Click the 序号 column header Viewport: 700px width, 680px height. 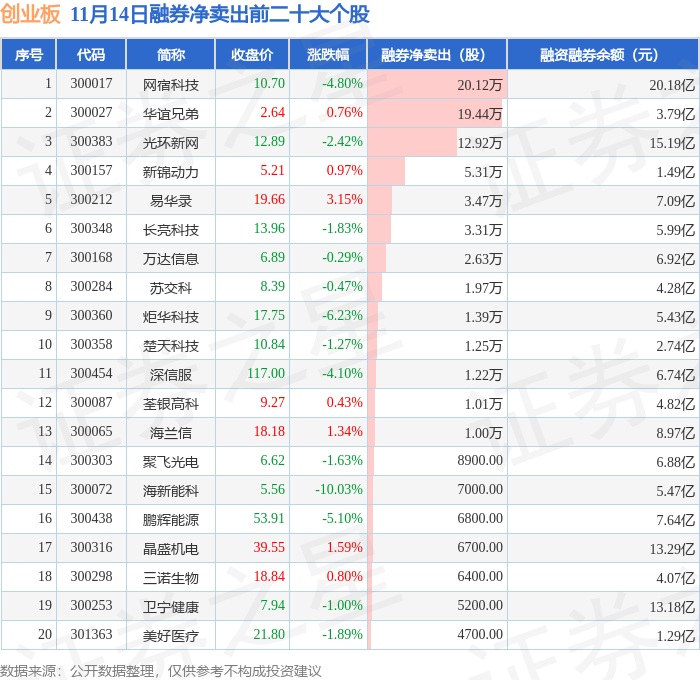click(x=29, y=54)
